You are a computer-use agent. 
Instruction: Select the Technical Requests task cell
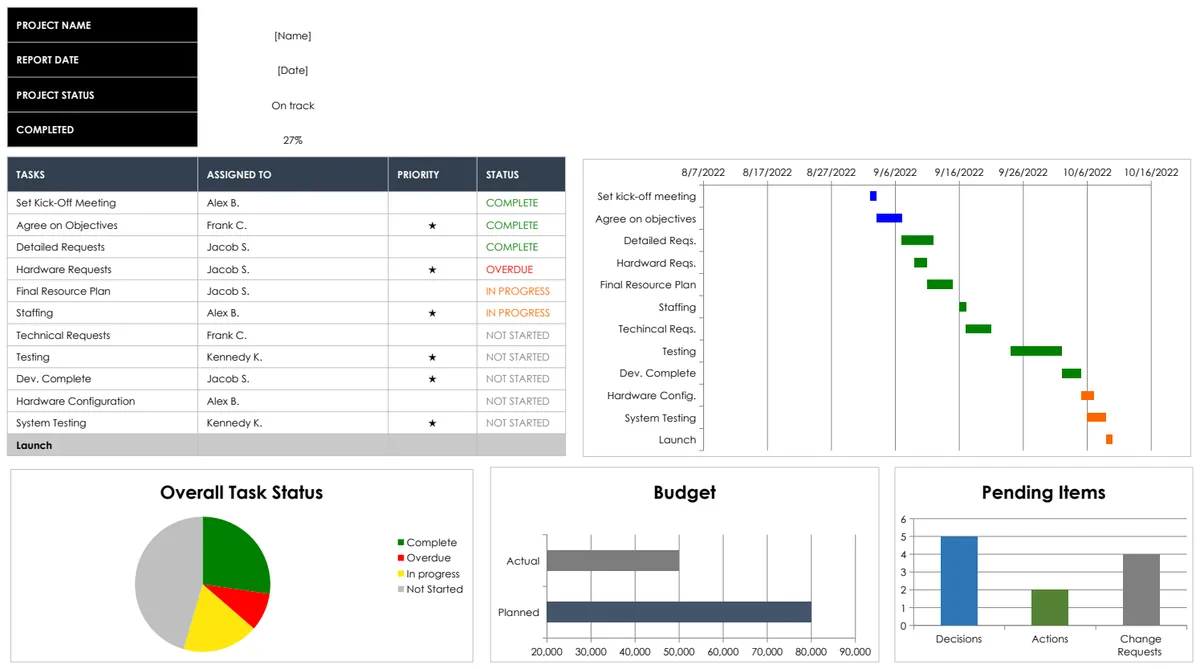coord(102,335)
